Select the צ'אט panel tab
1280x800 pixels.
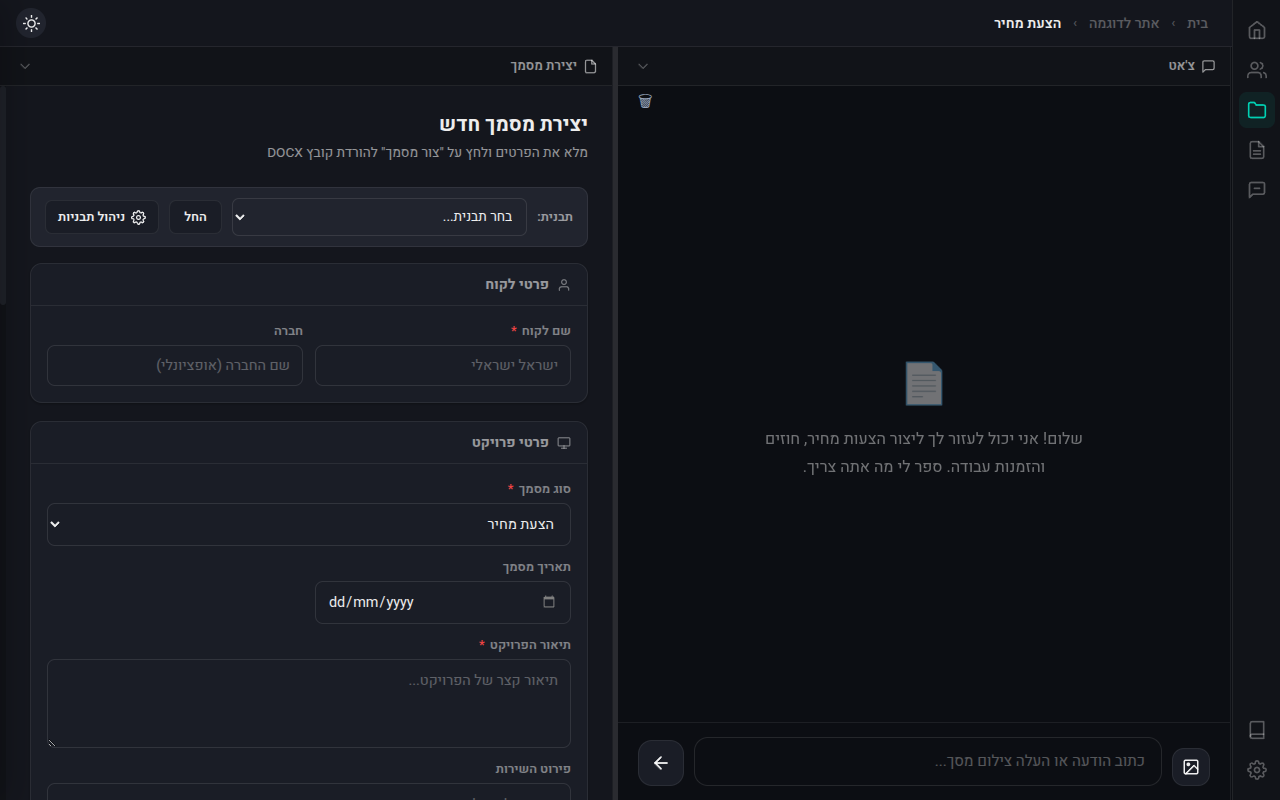point(1191,66)
